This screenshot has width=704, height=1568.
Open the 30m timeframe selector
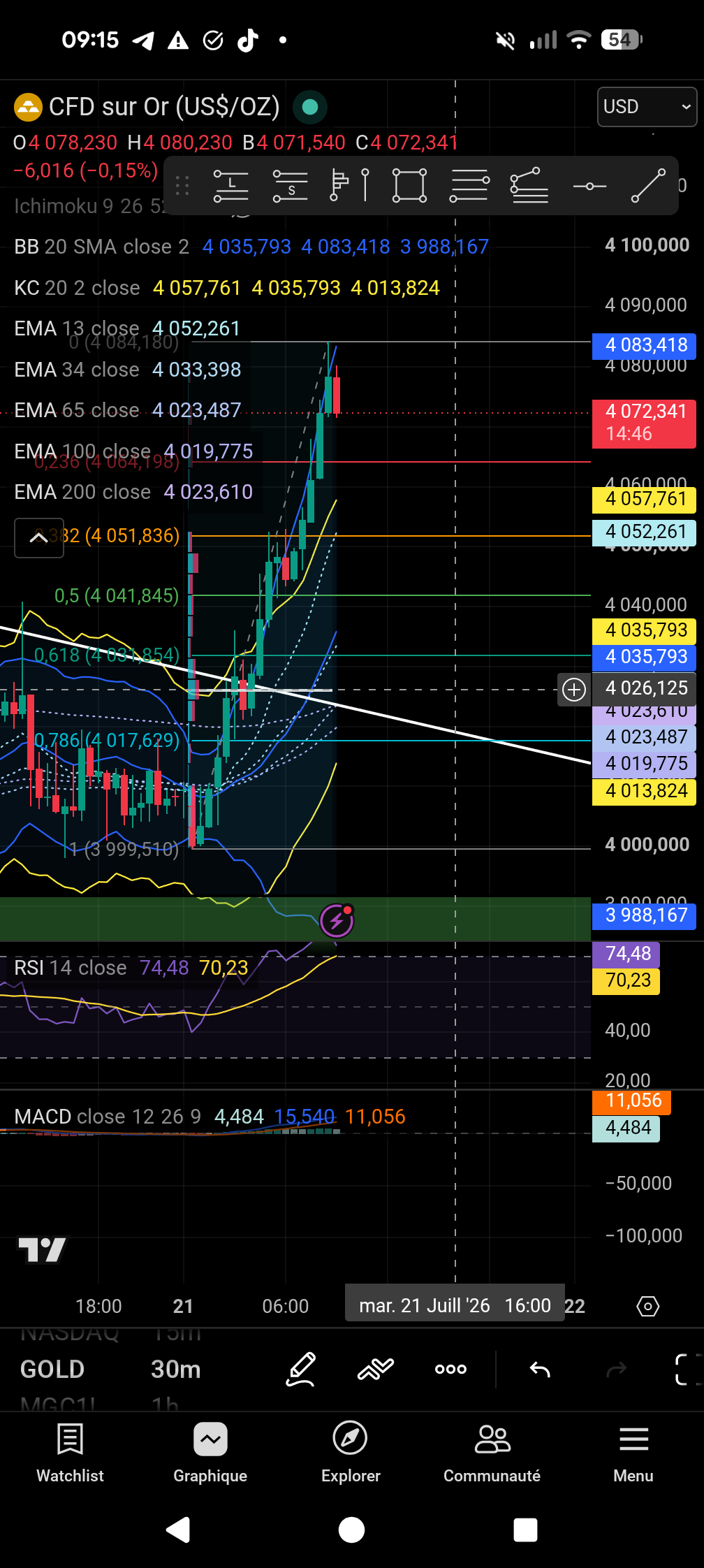[x=176, y=1369]
